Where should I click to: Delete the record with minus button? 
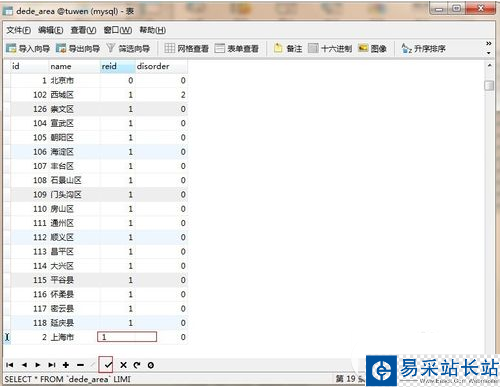tap(80, 365)
